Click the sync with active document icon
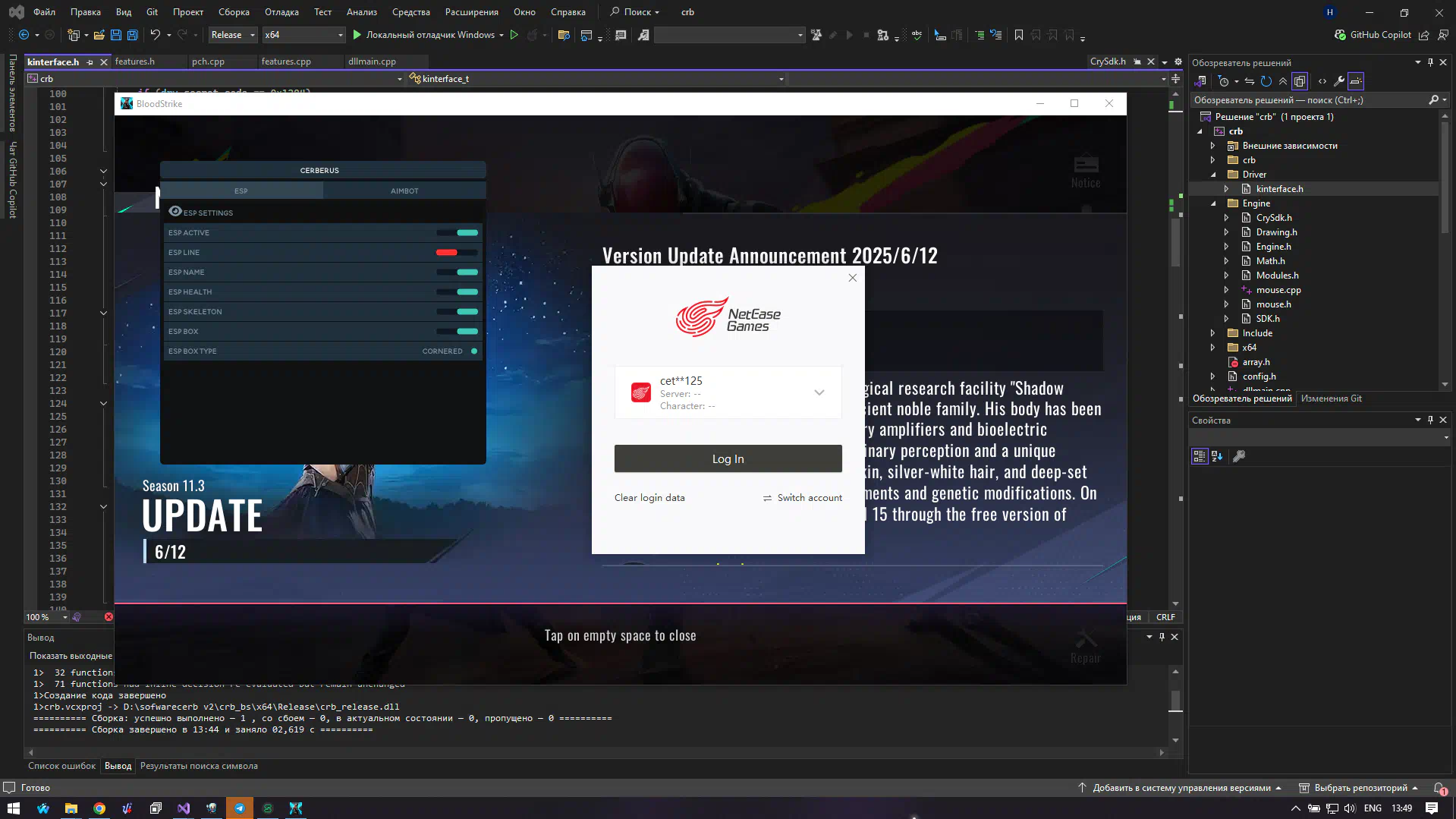 pyautogui.click(x=1250, y=81)
